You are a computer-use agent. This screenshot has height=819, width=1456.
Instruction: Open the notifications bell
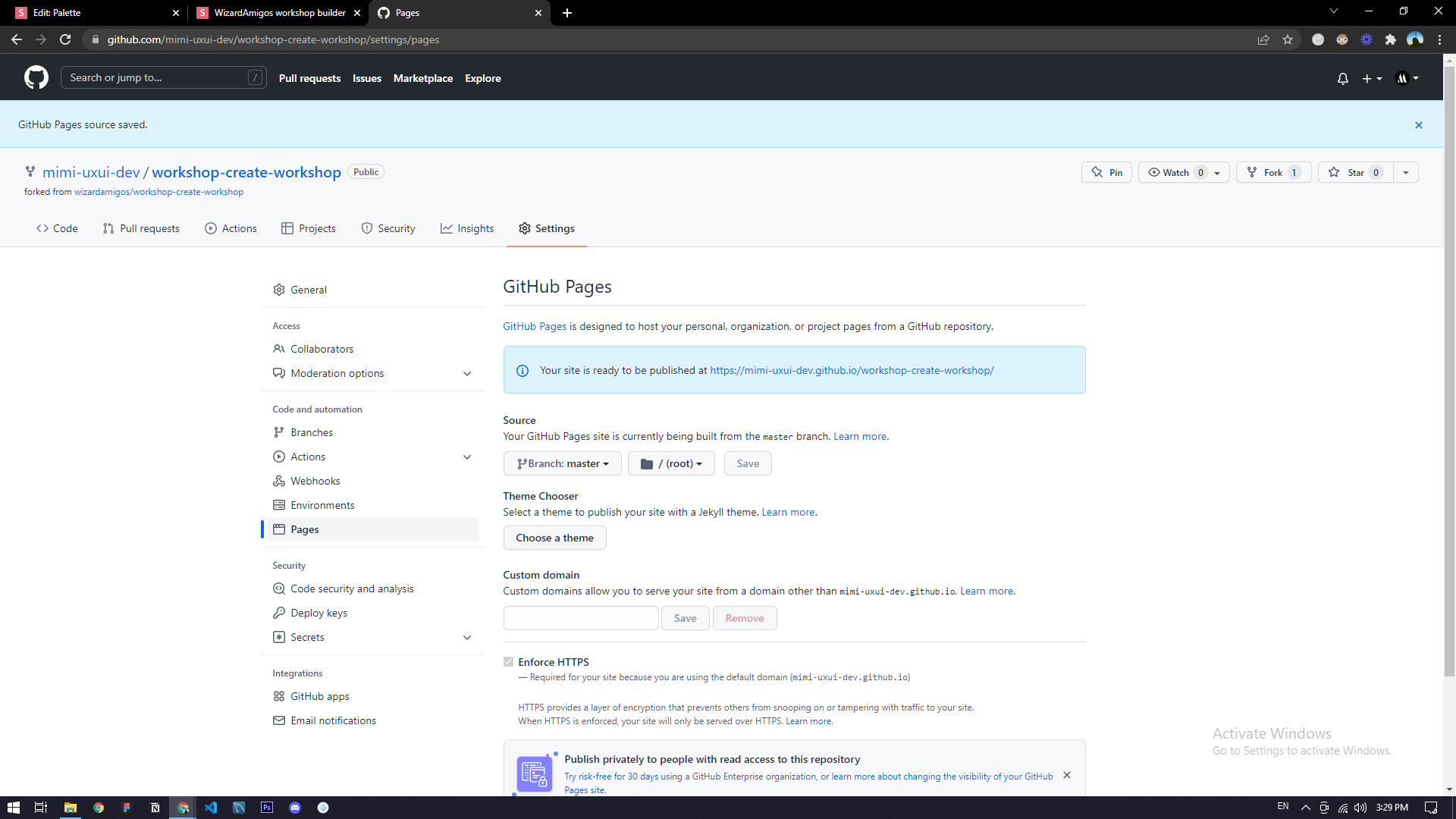click(1342, 78)
